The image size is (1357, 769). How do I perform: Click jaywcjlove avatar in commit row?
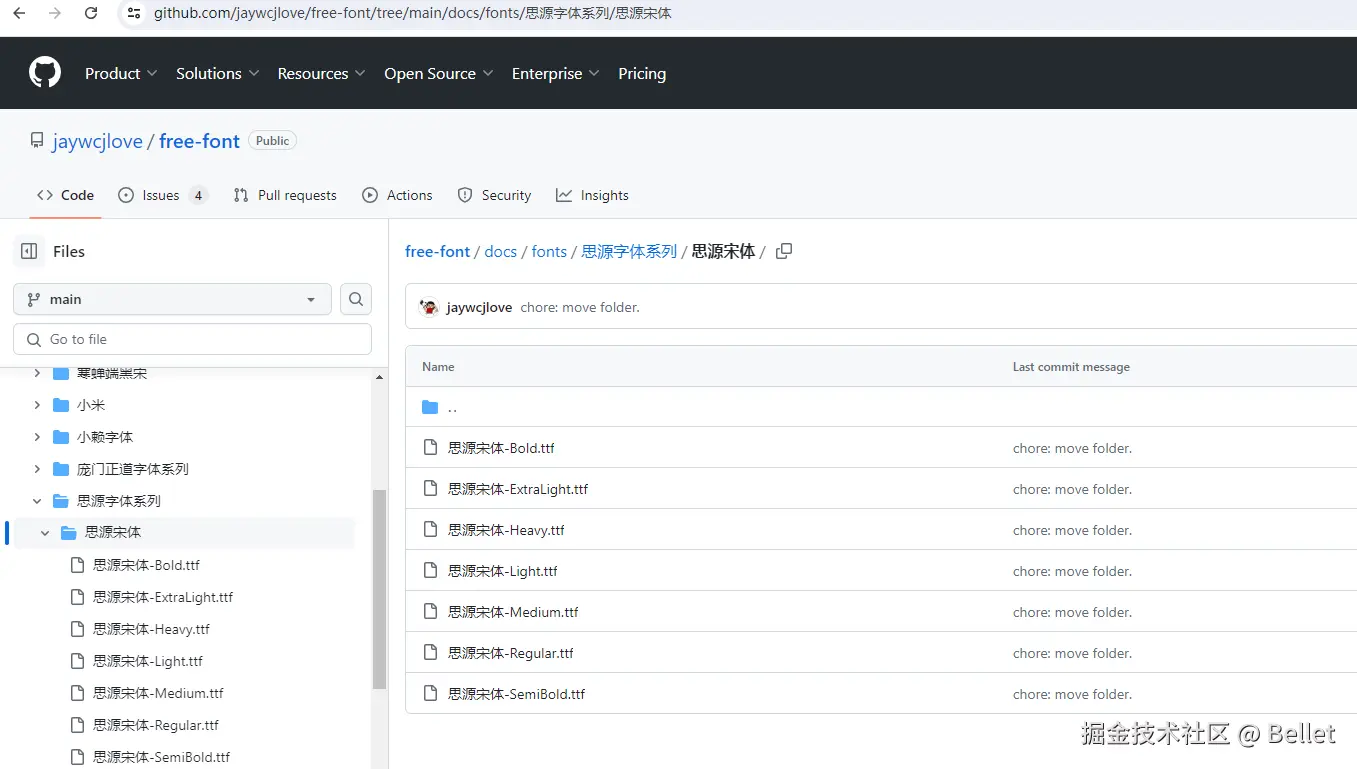click(x=429, y=307)
